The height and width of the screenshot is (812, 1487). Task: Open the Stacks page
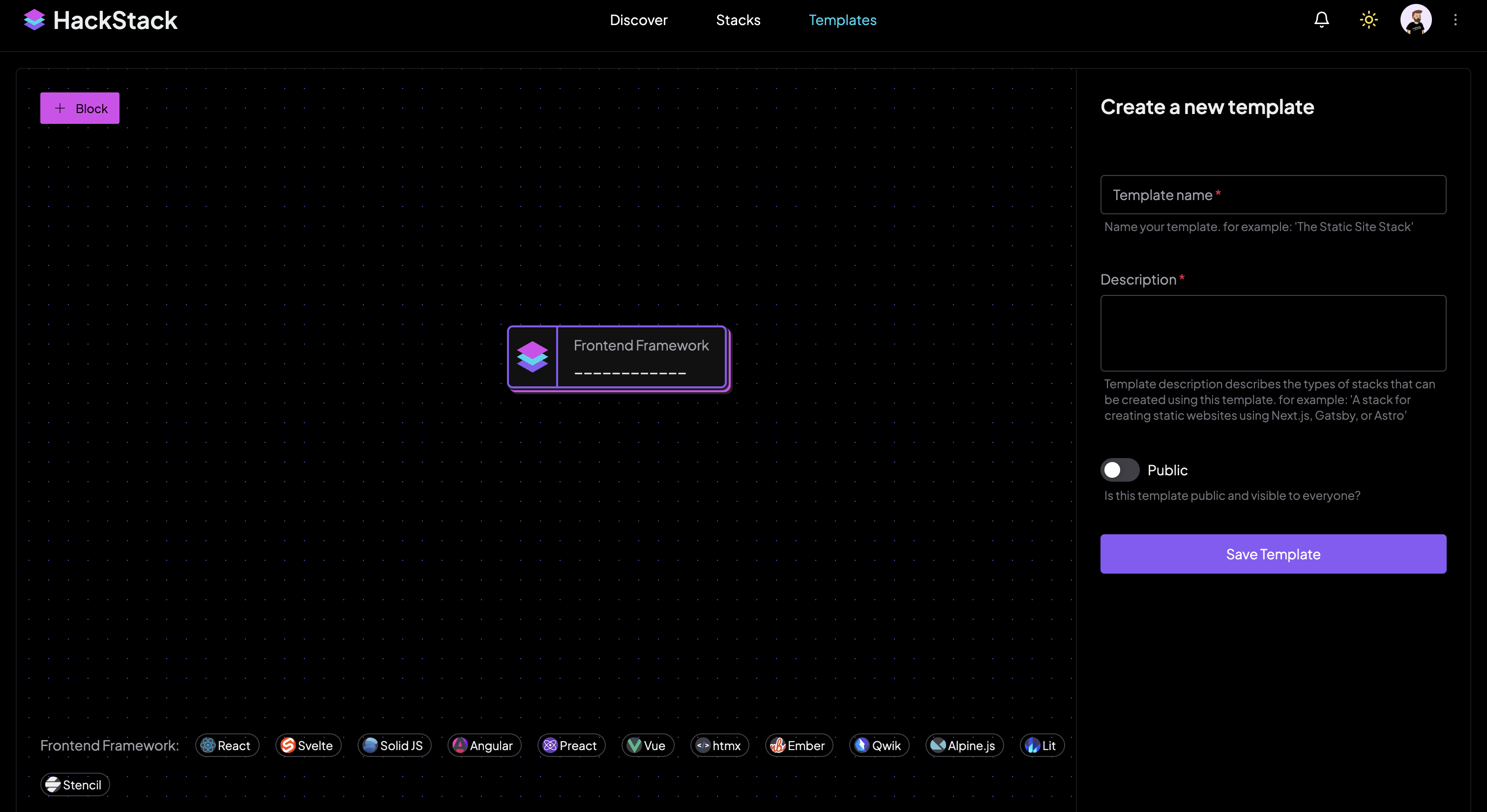click(738, 20)
